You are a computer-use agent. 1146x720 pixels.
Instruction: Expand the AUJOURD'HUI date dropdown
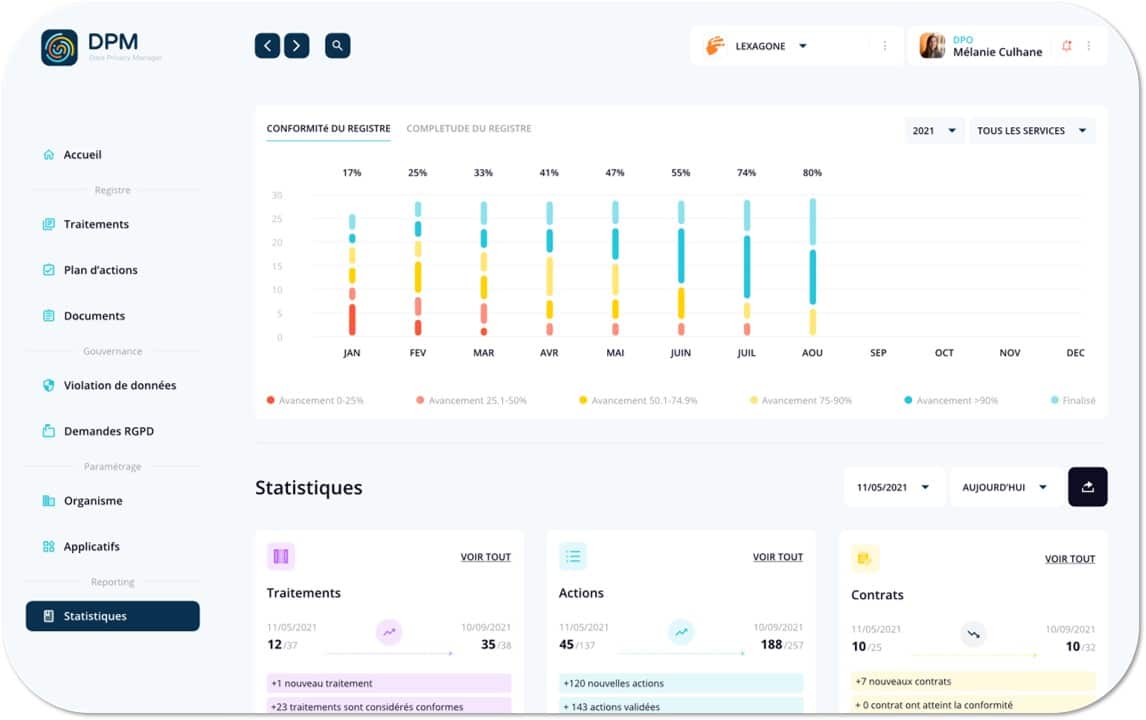(1004, 488)
